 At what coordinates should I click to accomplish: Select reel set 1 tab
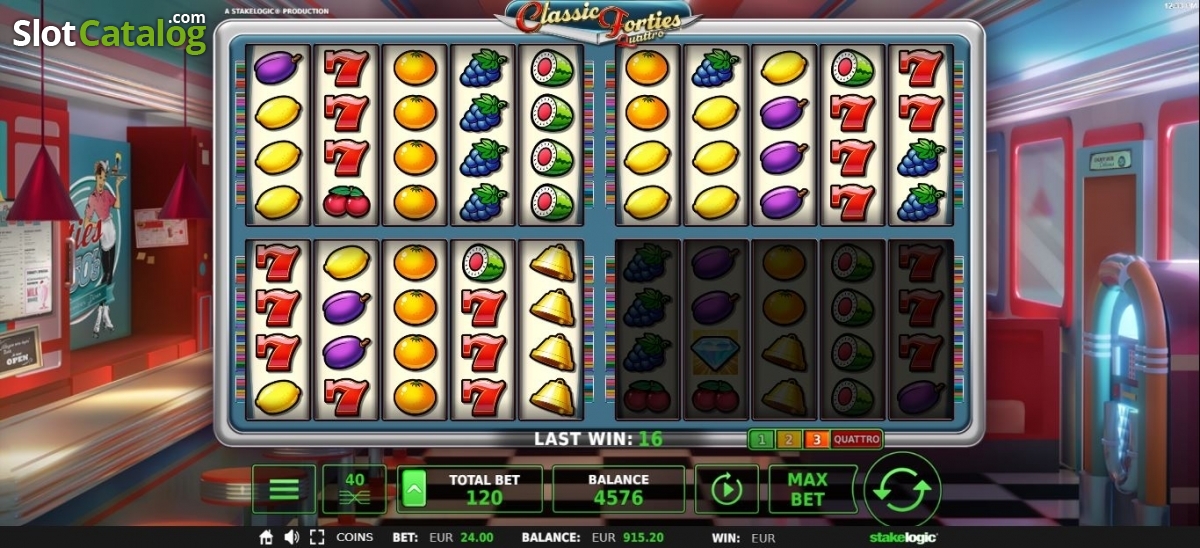coord(761,439)
